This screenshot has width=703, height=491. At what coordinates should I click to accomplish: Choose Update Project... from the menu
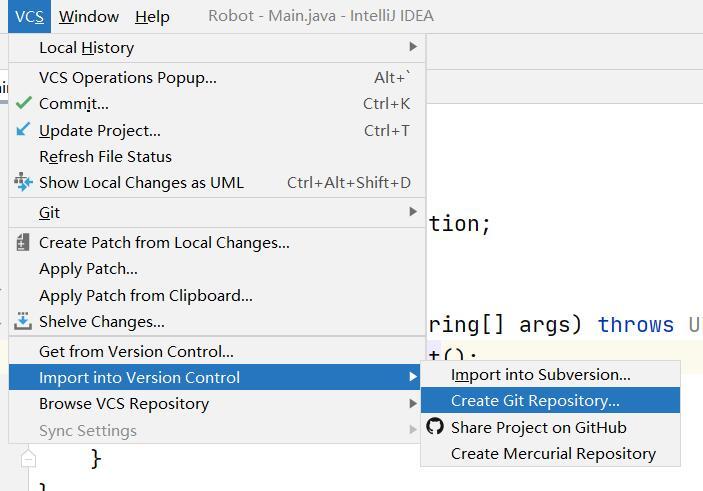point(217,130)
